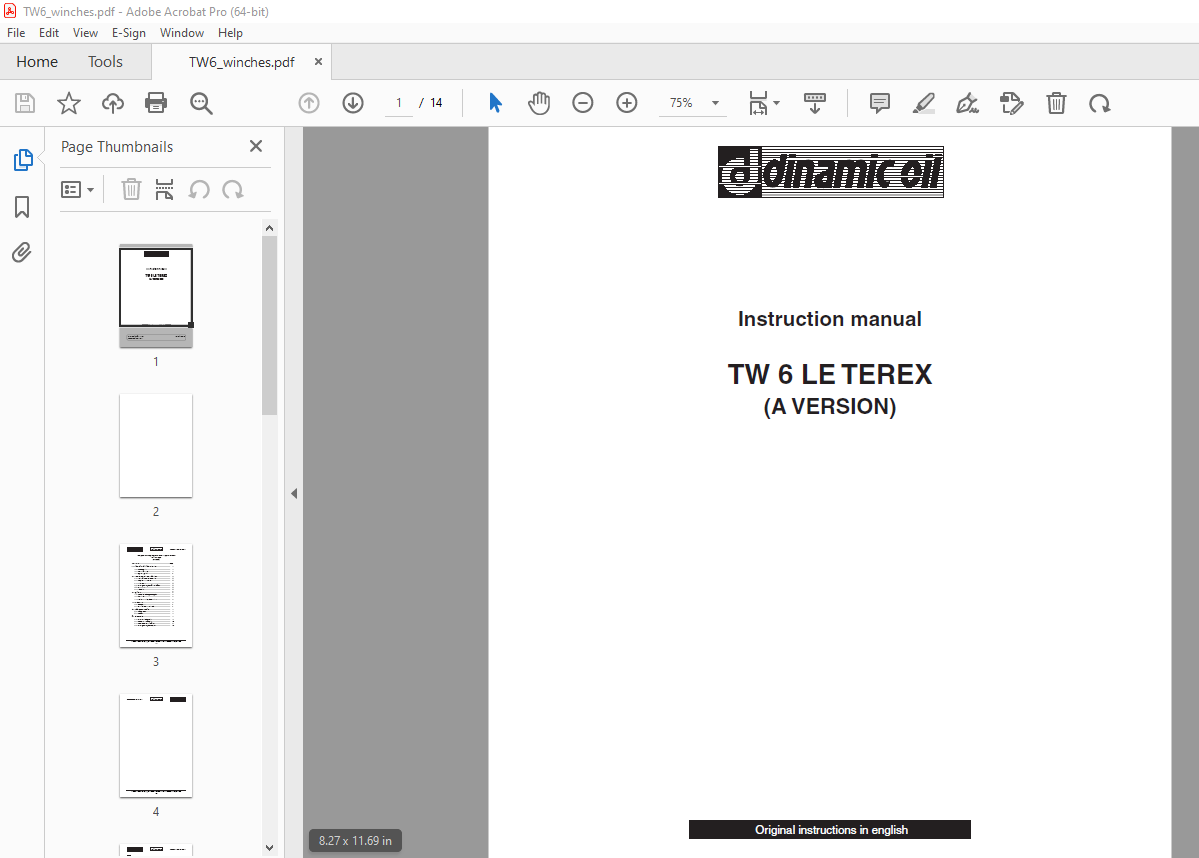
Task: Select the Hand pan tool
Action: click(539, 103)
